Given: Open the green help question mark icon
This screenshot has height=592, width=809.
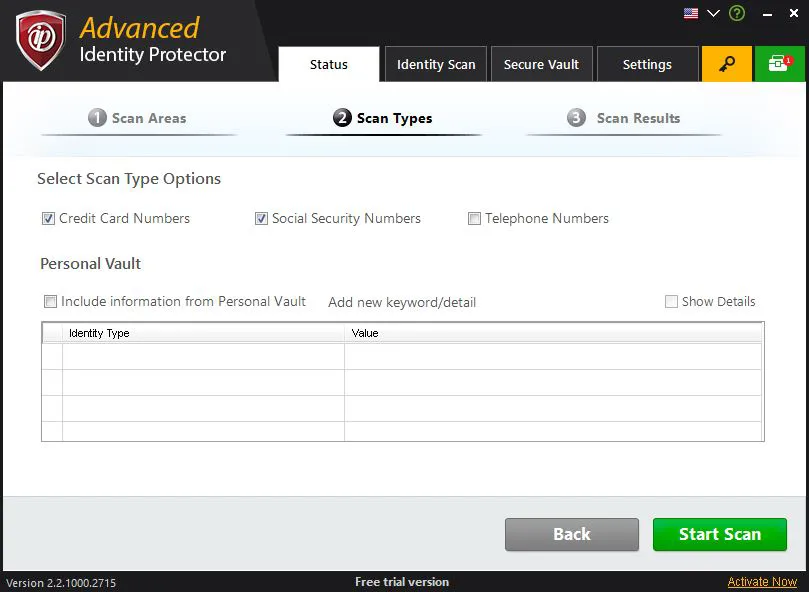Looking at the screenshot, I should [x=737, y=13].
